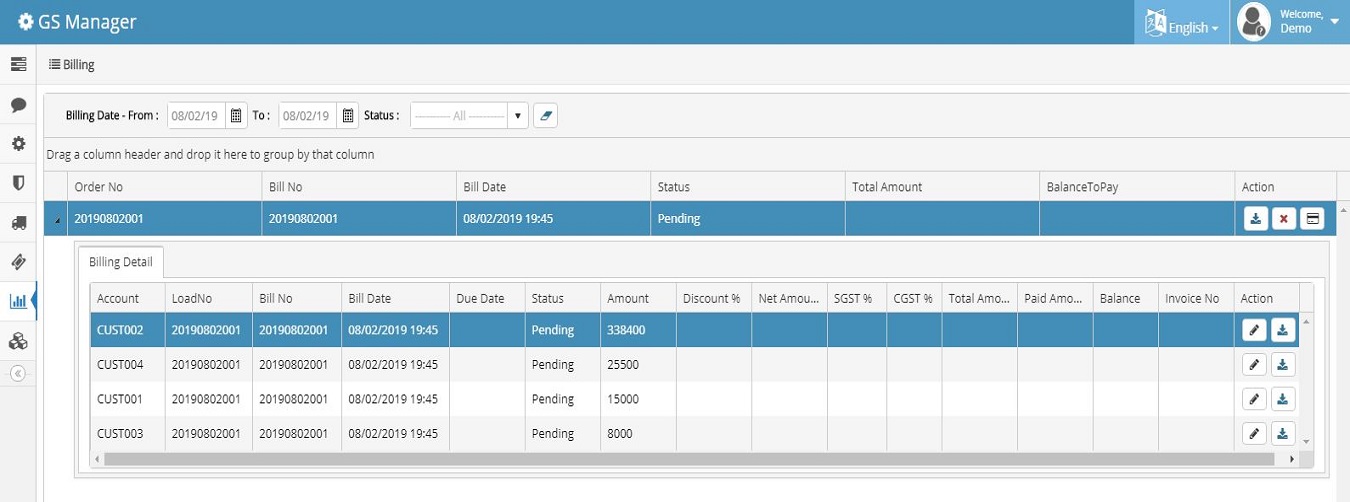Open the English language dropdown
The width and height of the screenshot is (1350, 502).
click(1184, 22)
